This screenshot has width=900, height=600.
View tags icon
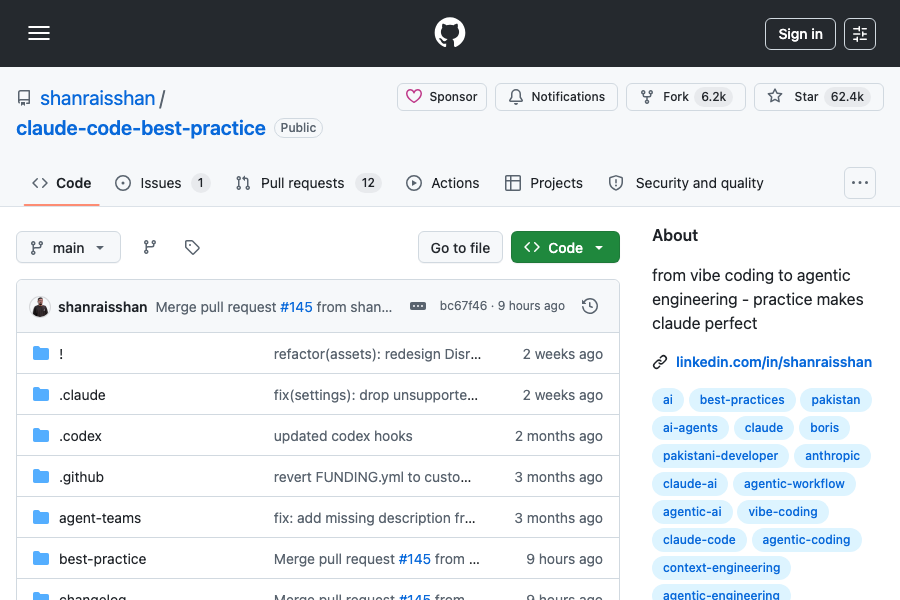192,247
